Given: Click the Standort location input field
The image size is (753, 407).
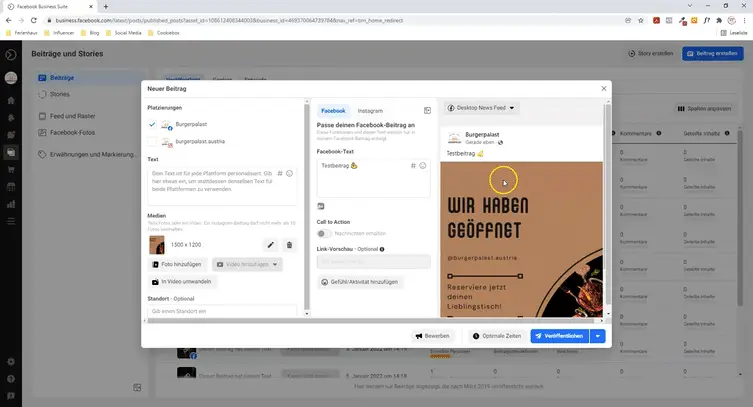Looking at the screenshot, I should click(x=222, y=311).
